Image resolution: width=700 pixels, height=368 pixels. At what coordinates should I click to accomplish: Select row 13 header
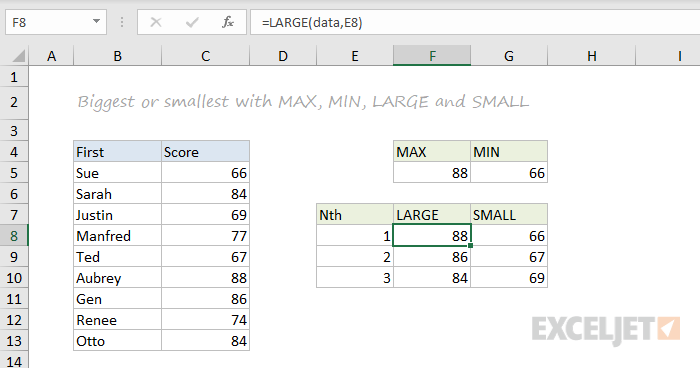click(x=14, y=341)
